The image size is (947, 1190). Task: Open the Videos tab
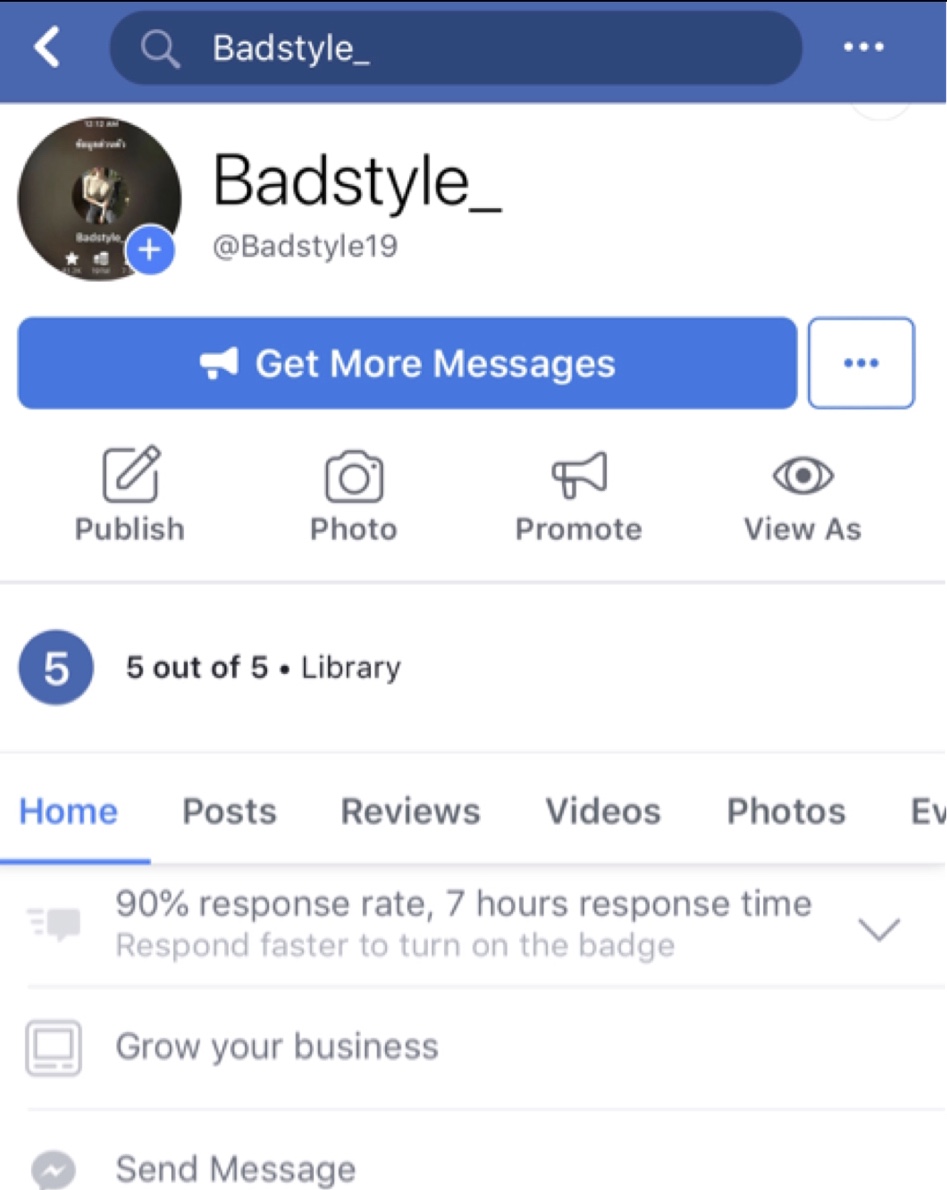coord(603,811)
